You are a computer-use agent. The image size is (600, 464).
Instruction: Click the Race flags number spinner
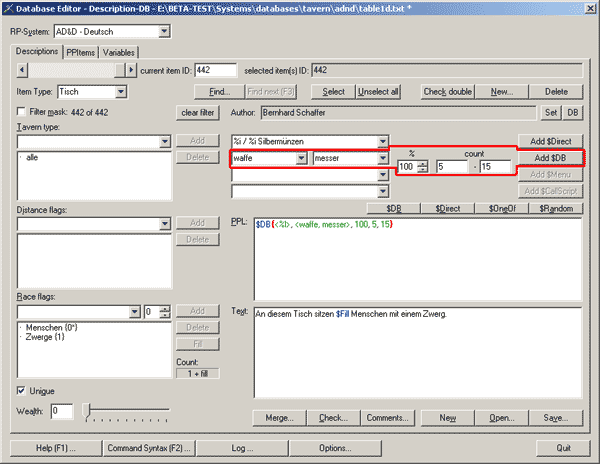[165, 313]
